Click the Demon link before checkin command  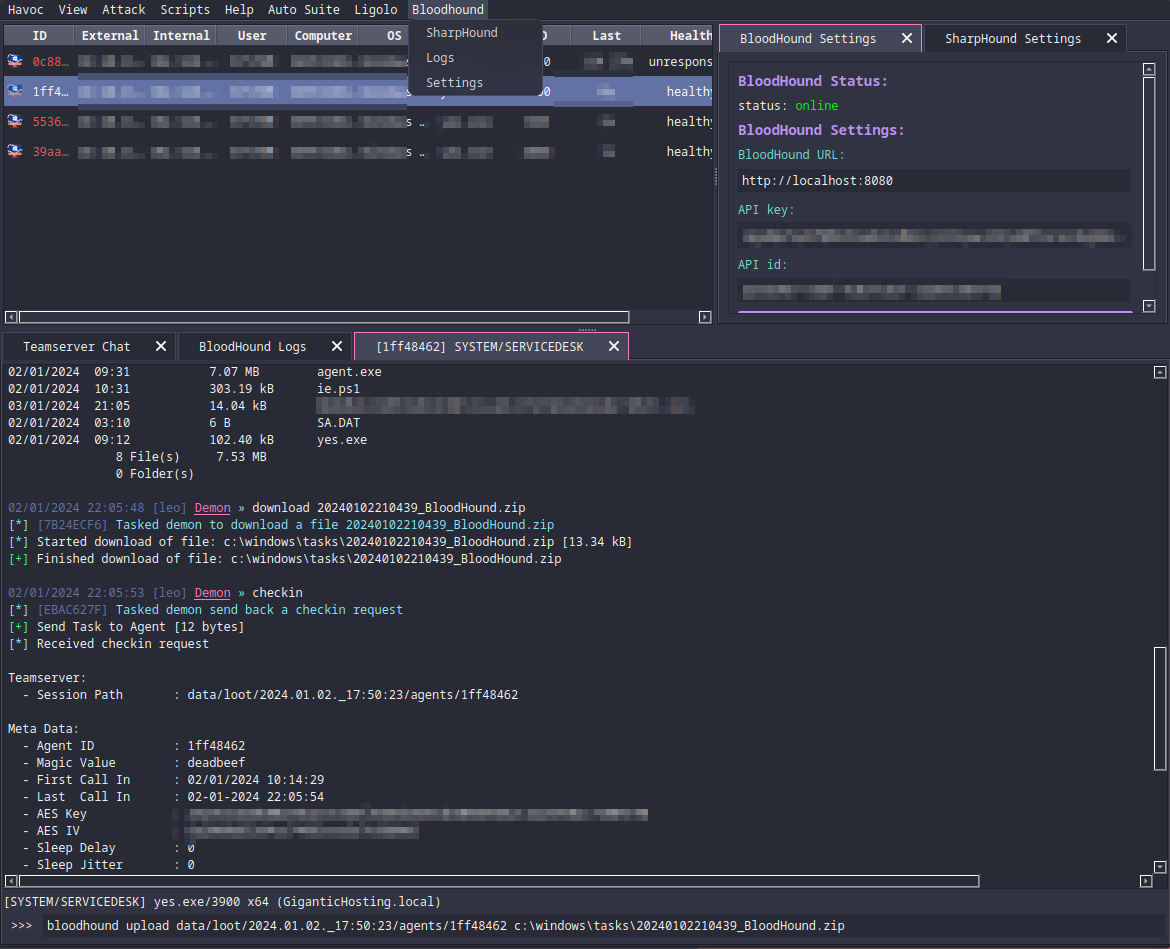(x=213, y=593)
